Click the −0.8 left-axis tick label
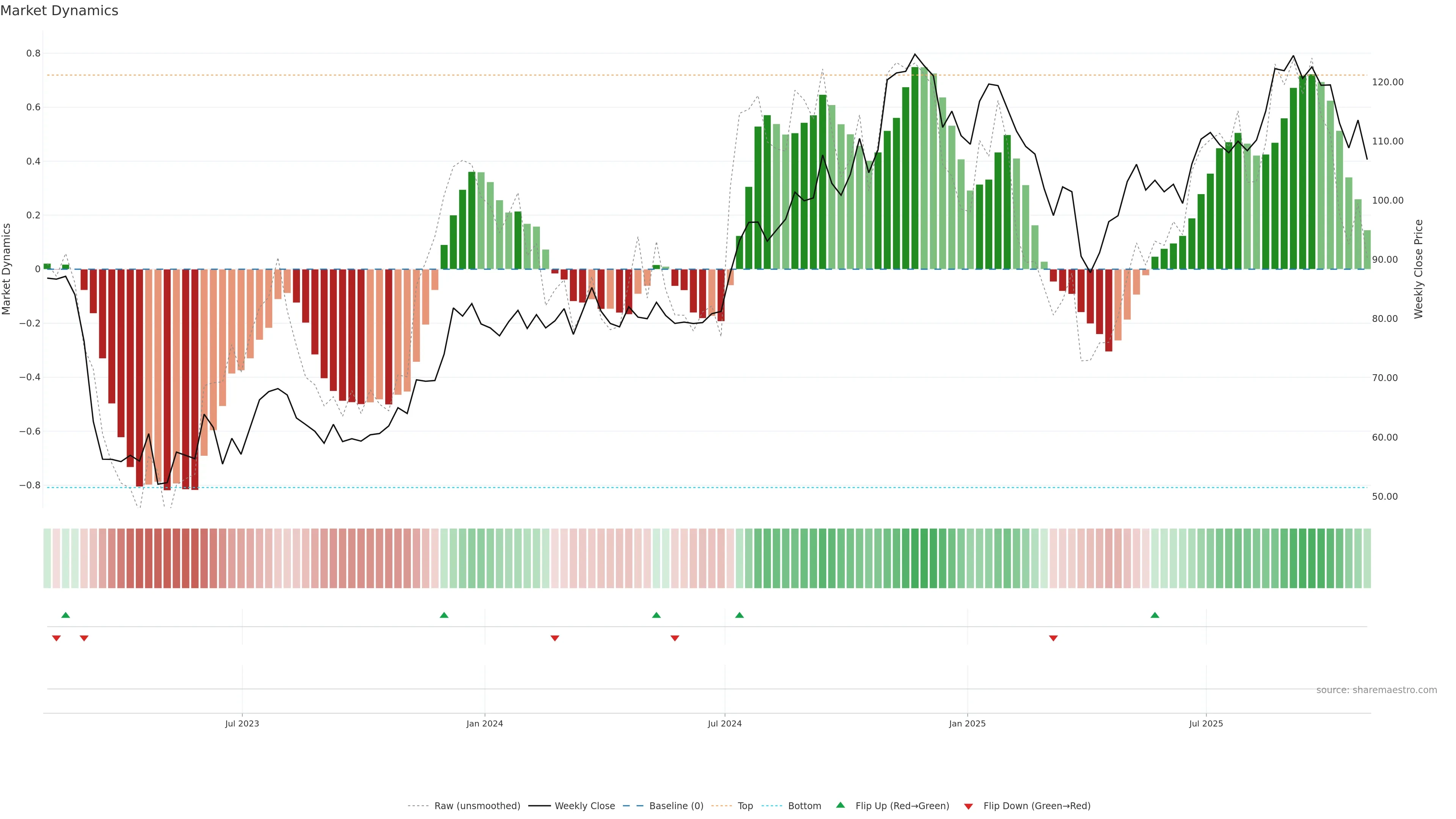This screenshot has width=1456, height=819. point(30,485)
